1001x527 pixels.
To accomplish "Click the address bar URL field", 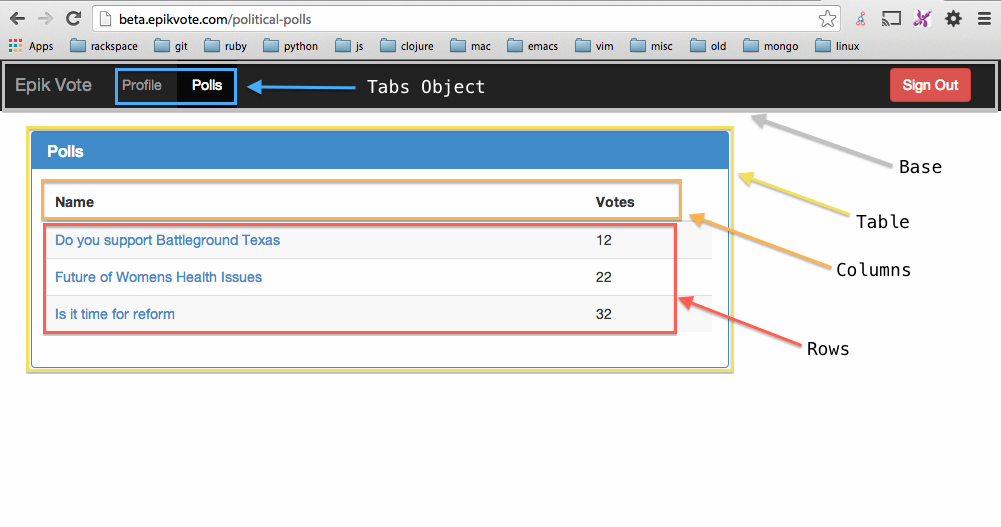I will click(466, 19).
